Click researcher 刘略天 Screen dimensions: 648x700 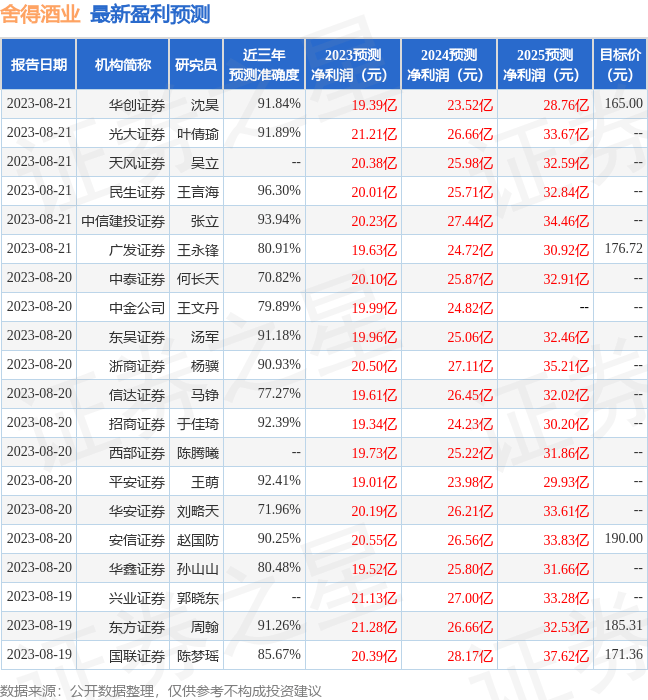click(x=198, y=511)
